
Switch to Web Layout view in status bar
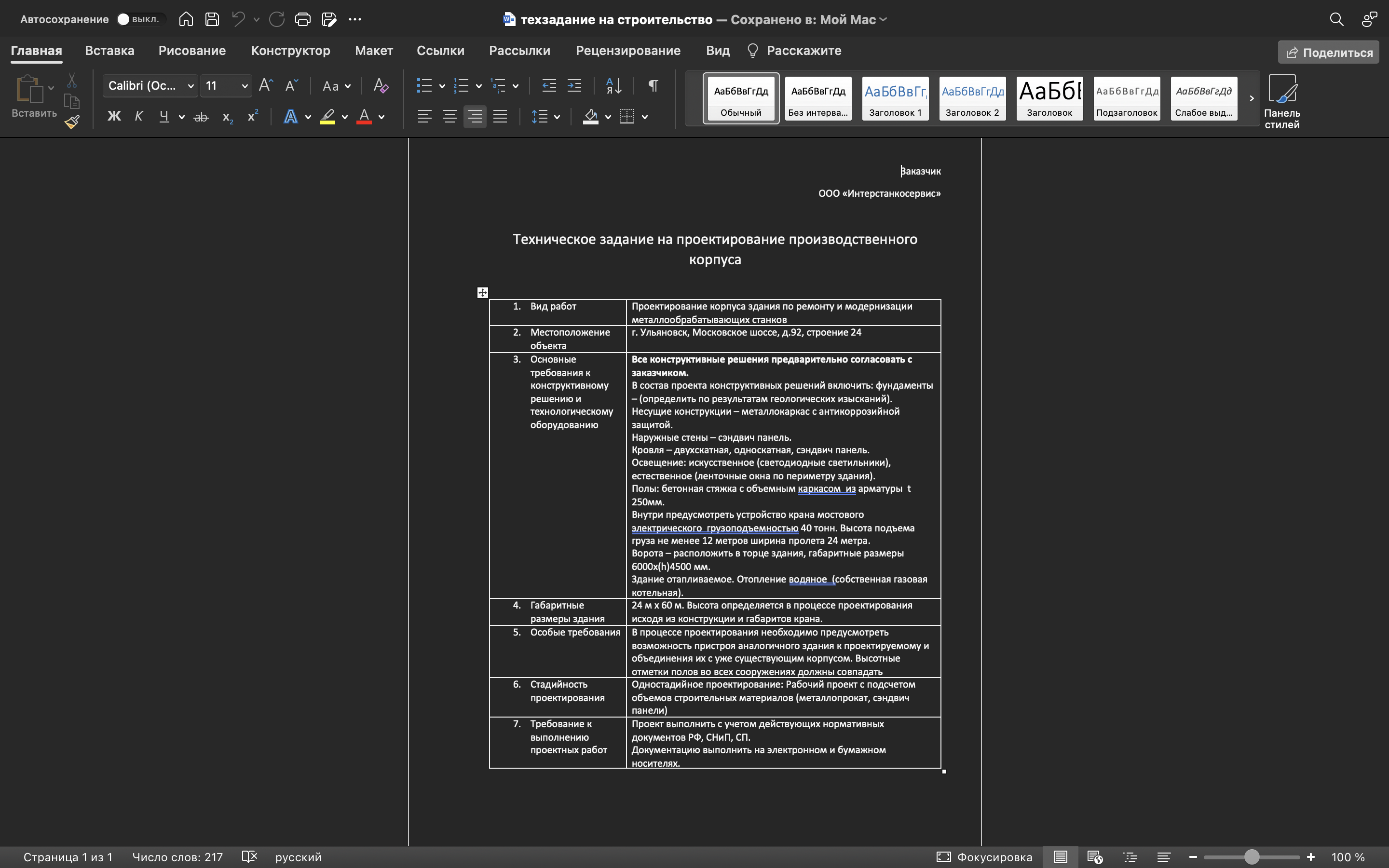(x=1094, y=856)
